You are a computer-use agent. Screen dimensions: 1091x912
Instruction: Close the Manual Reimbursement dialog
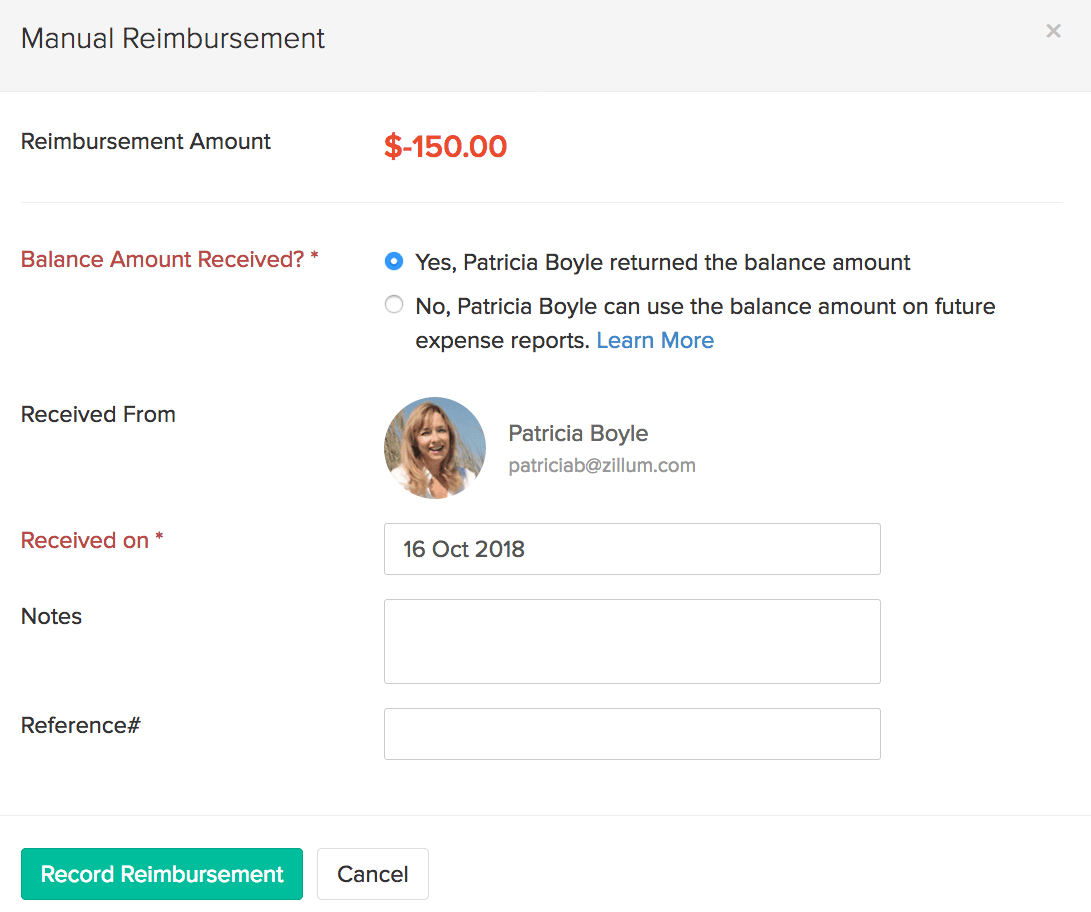pyautogui.click(x=1053, y=31)
